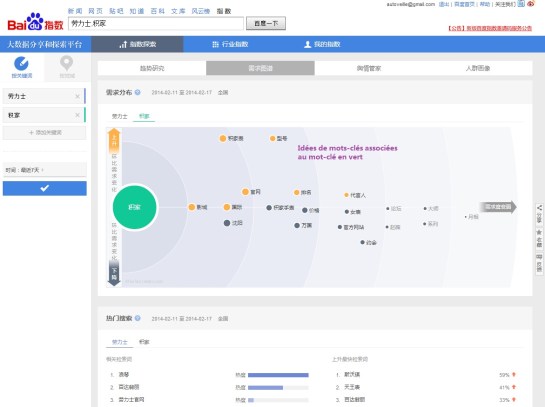Image resolution: width=545 pixels, height=407 pixels.
Task: Click the 系列 keyword bubble
Action: coord(424,224)
